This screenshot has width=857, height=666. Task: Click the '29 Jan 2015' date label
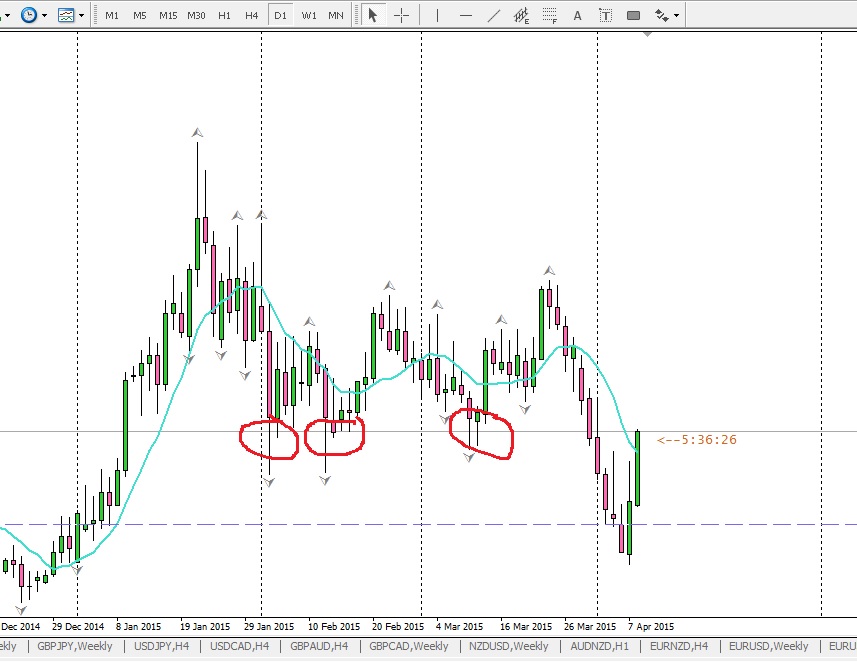(x=269, y=626)
